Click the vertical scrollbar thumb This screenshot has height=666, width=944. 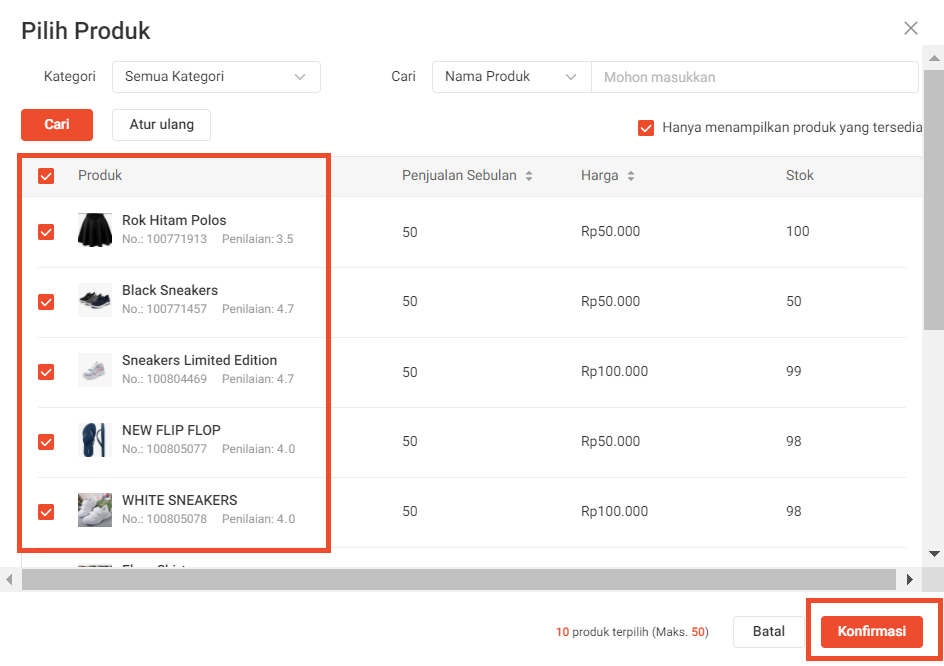(x=934, y=200)
